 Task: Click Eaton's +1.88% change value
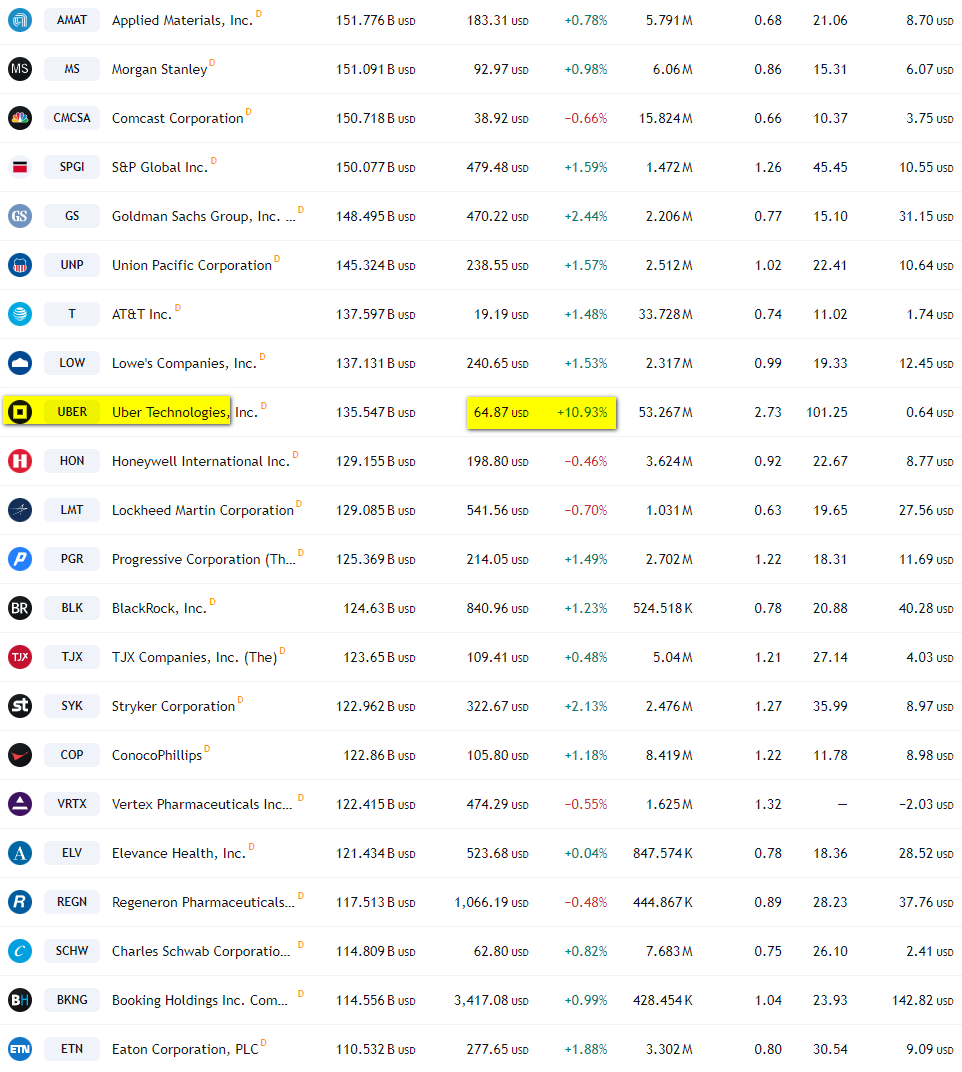tap(586, 1049)
